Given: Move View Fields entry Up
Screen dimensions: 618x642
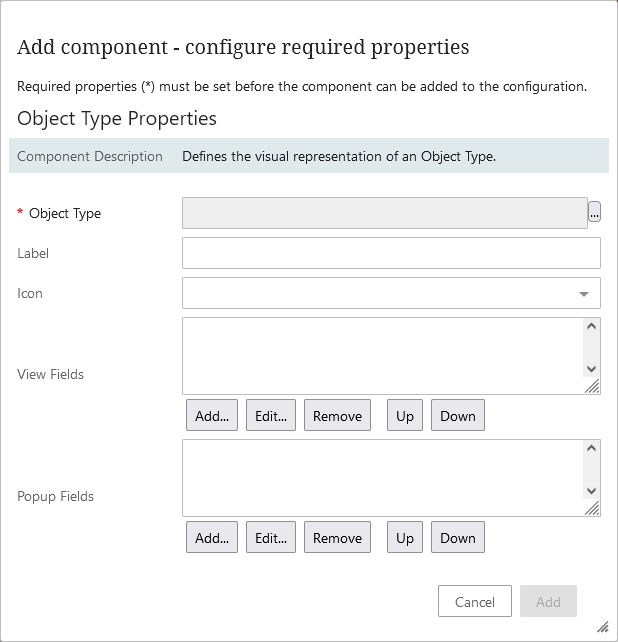Looking at the screenshot, I should (x=405, y=416).
